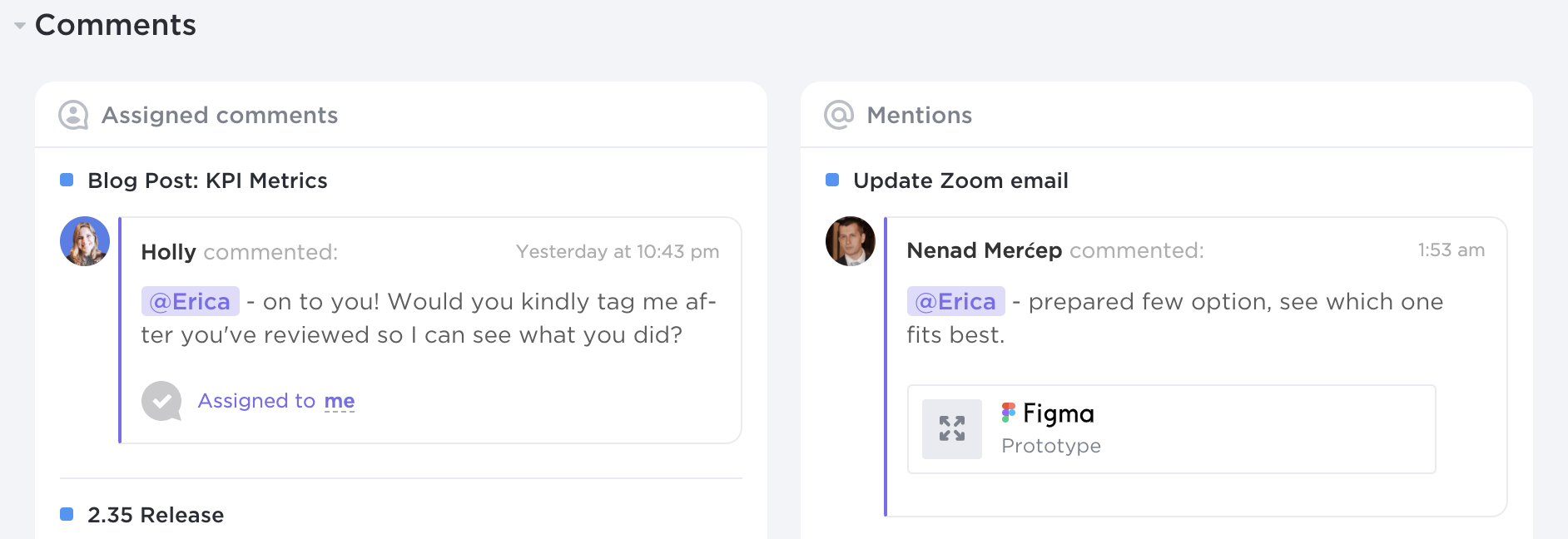The width and height of the screenshot is (1568, 539).
Task: Open Nenad Merćep's profile avatar
Action: pyautogui.click(x=850, y=241)
